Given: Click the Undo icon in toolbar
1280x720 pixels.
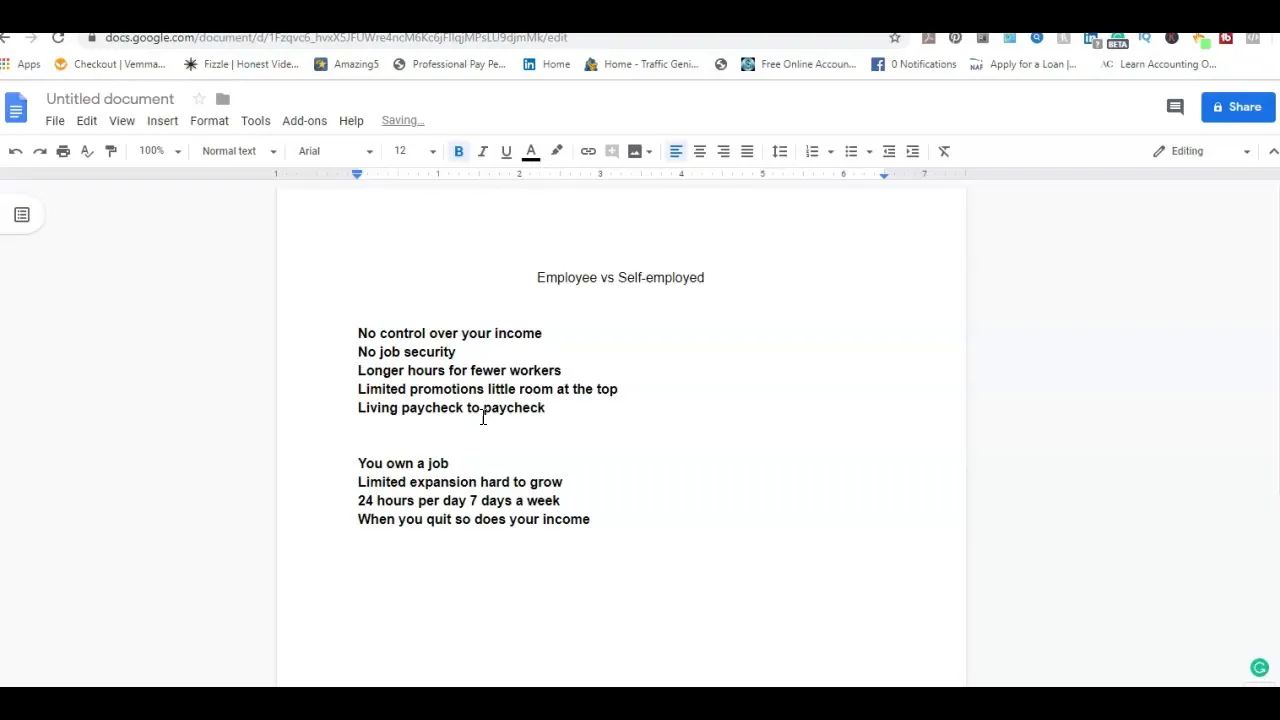Looking at the screenshot, I should coord(16,151).
